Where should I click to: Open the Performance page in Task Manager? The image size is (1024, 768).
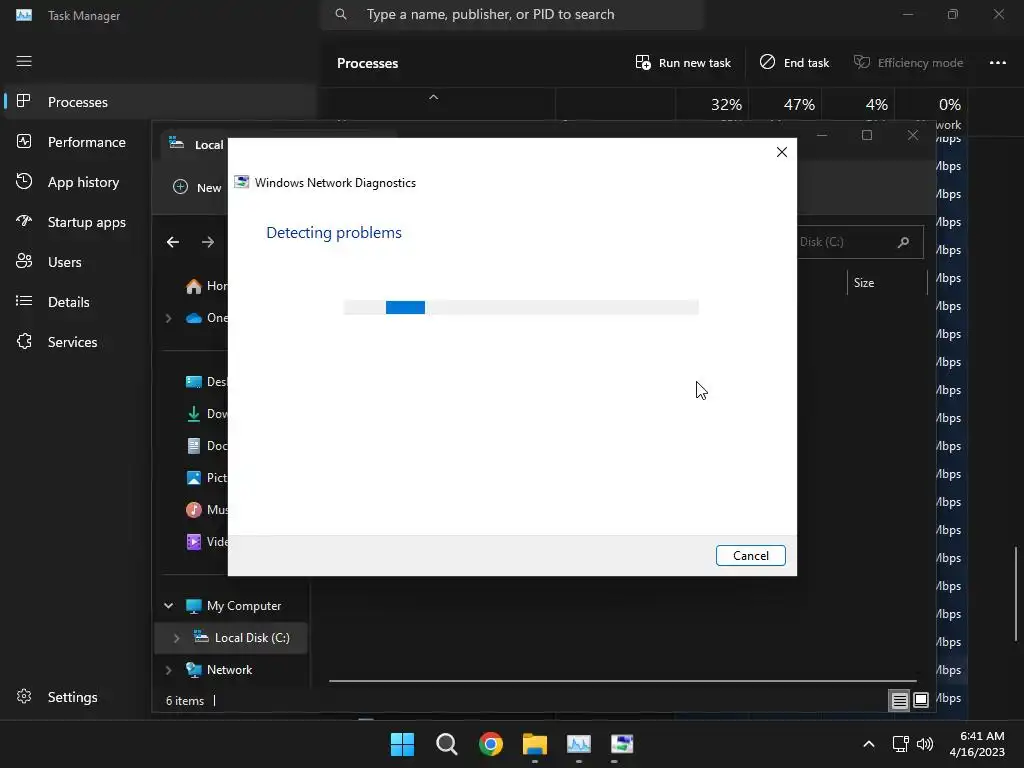(x=87, y=142)
